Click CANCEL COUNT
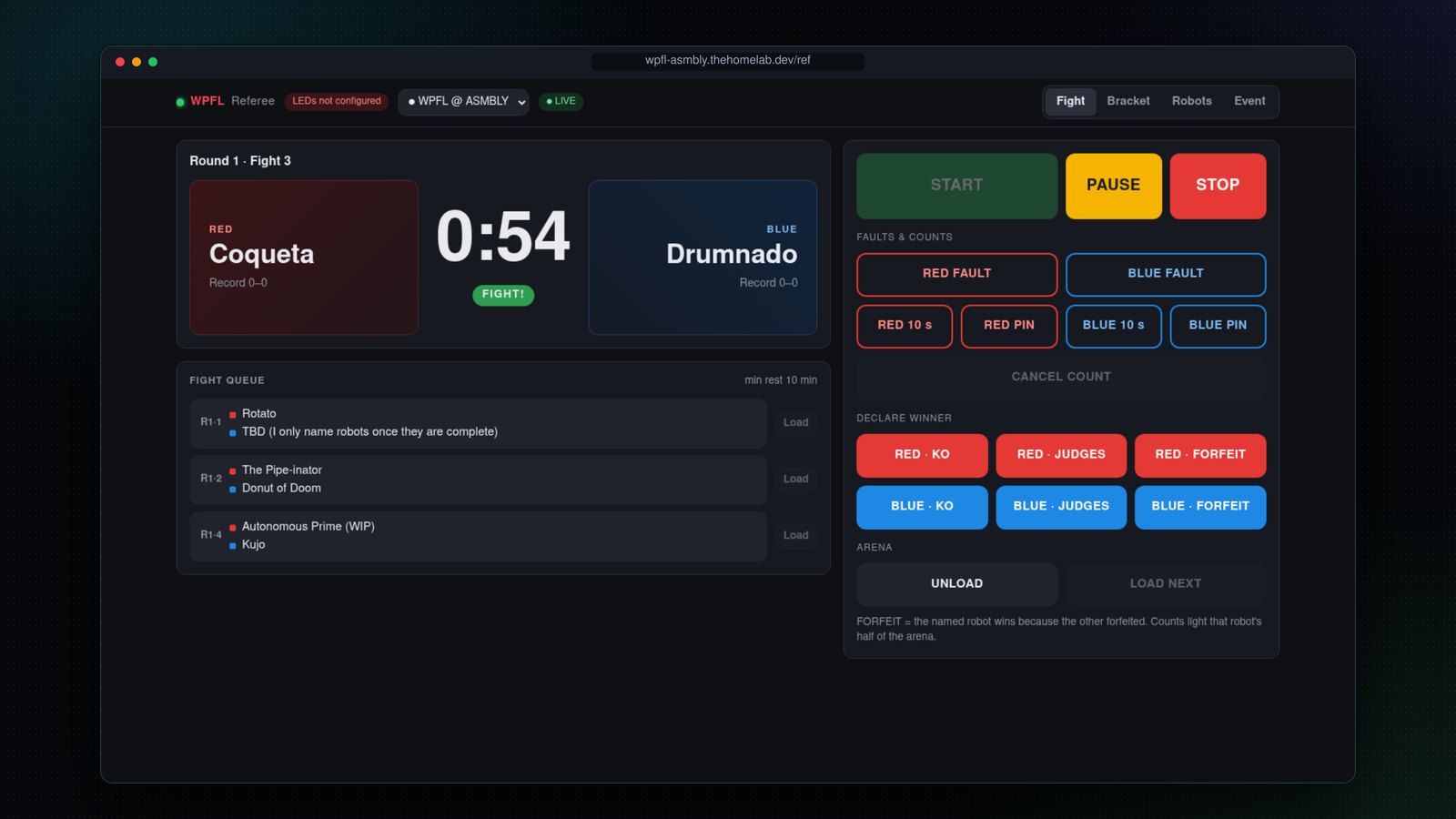Viewport: 1456px width, 819px height. click(x=1061, y=378)
